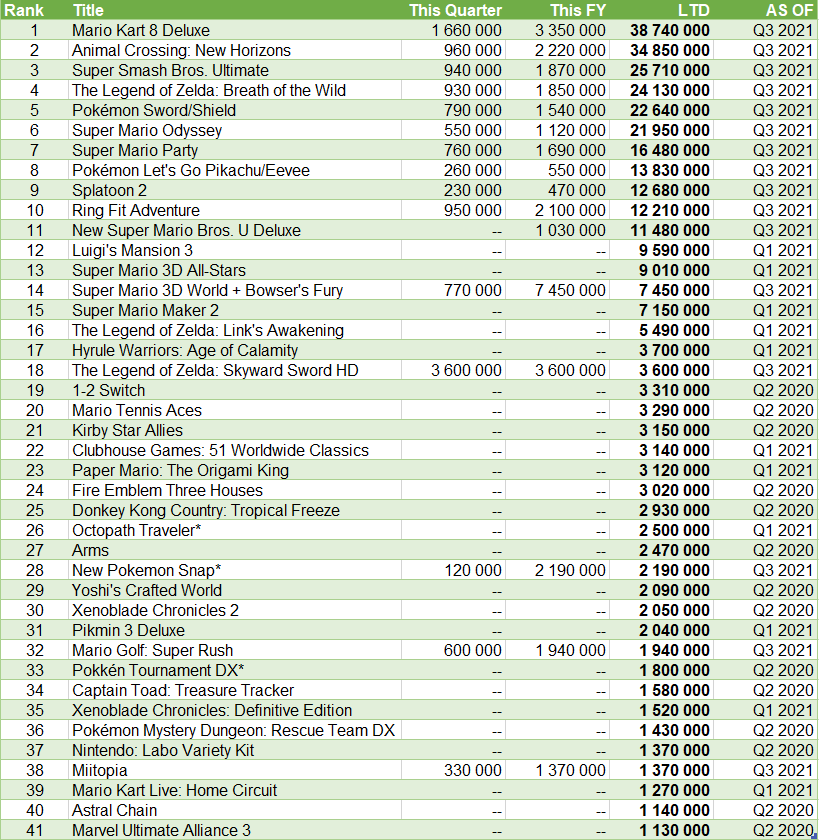Select New Super Mario Bros. U Deluxe cell
The image size is (819, 840).
[235, 230]
